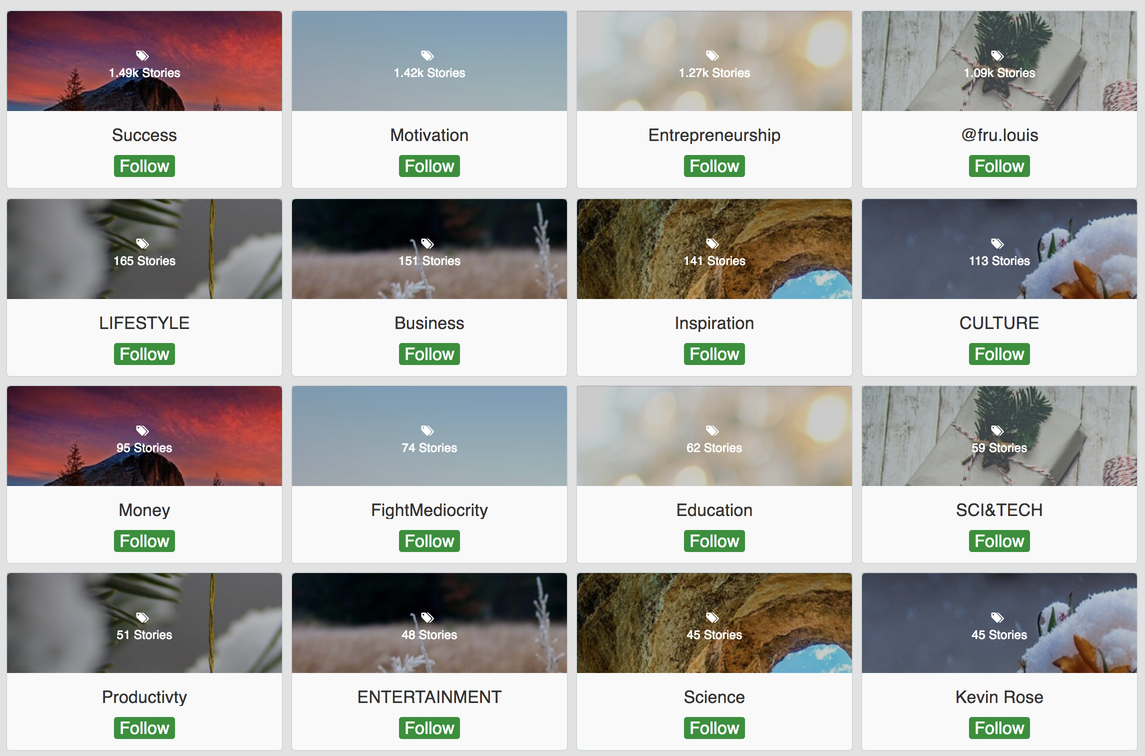Click the tag icon on the Motivation card

pyautogui.click(x=428, y=56)
